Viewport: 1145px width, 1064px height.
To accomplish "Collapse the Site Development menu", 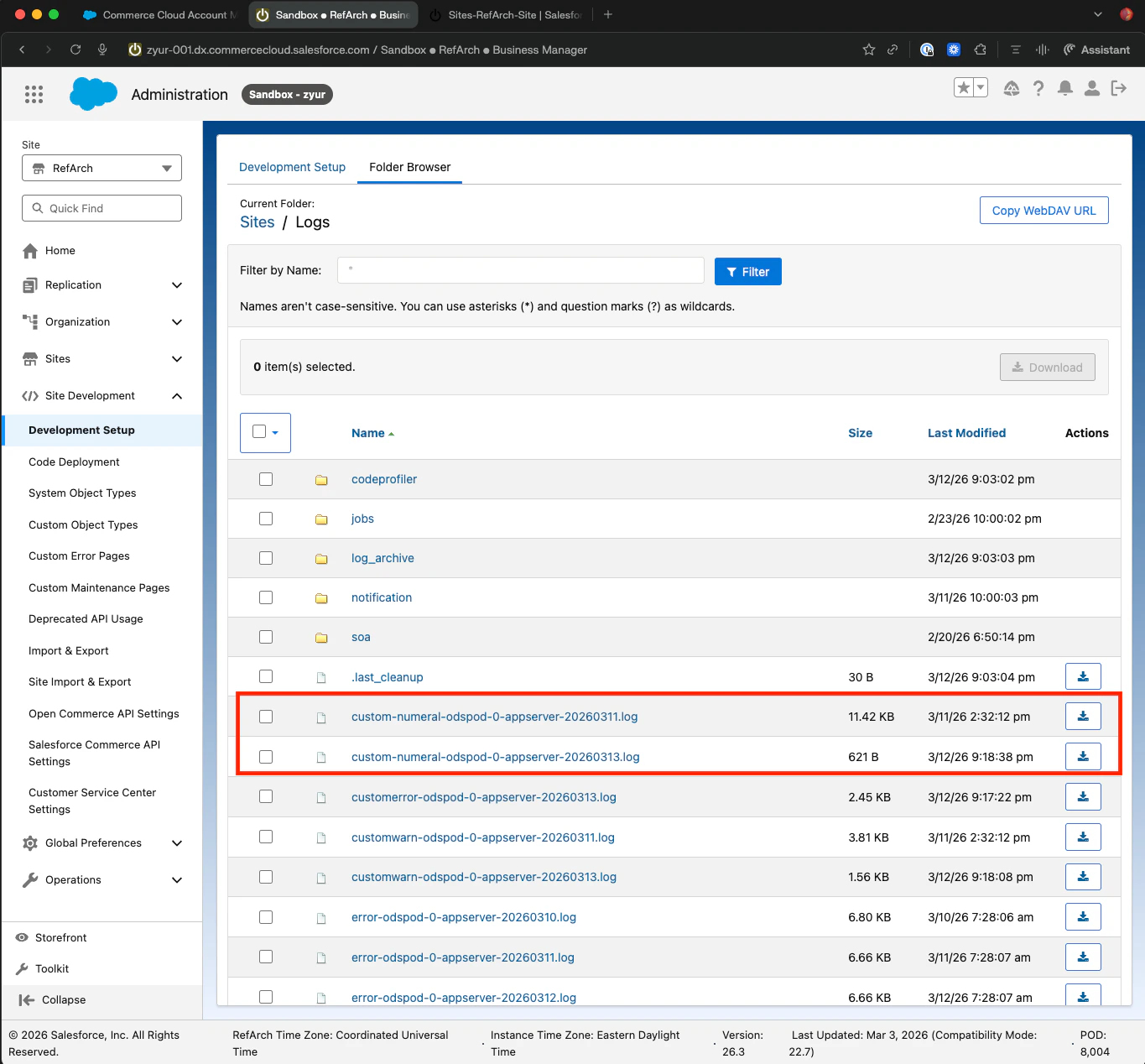I will (x=177, y=396).
